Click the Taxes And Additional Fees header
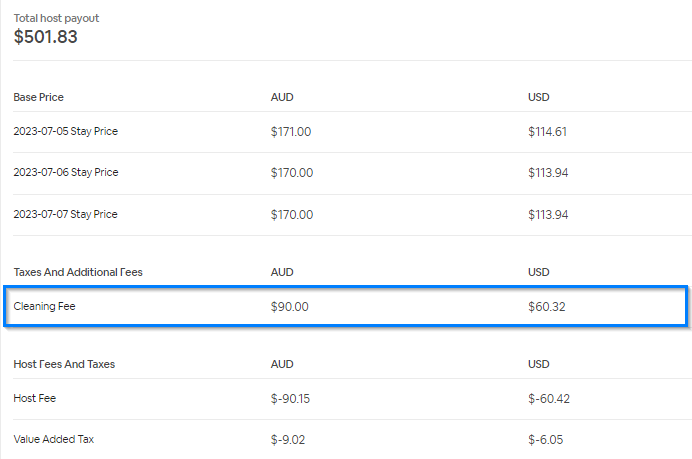692x459 pixels. [x=77, y=272]
